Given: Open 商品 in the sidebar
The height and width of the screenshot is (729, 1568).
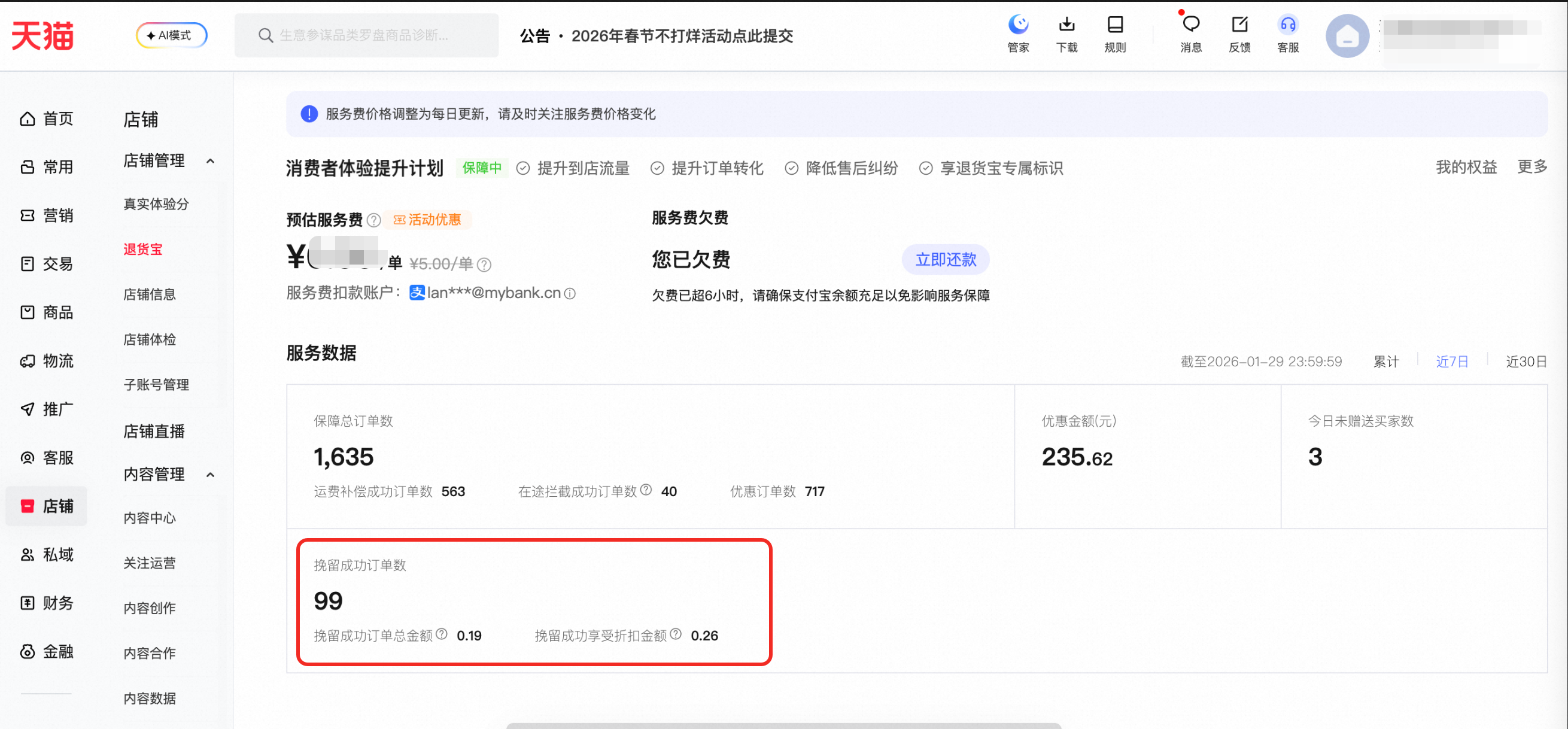Looking at the screenshot, I should point(47,312).
